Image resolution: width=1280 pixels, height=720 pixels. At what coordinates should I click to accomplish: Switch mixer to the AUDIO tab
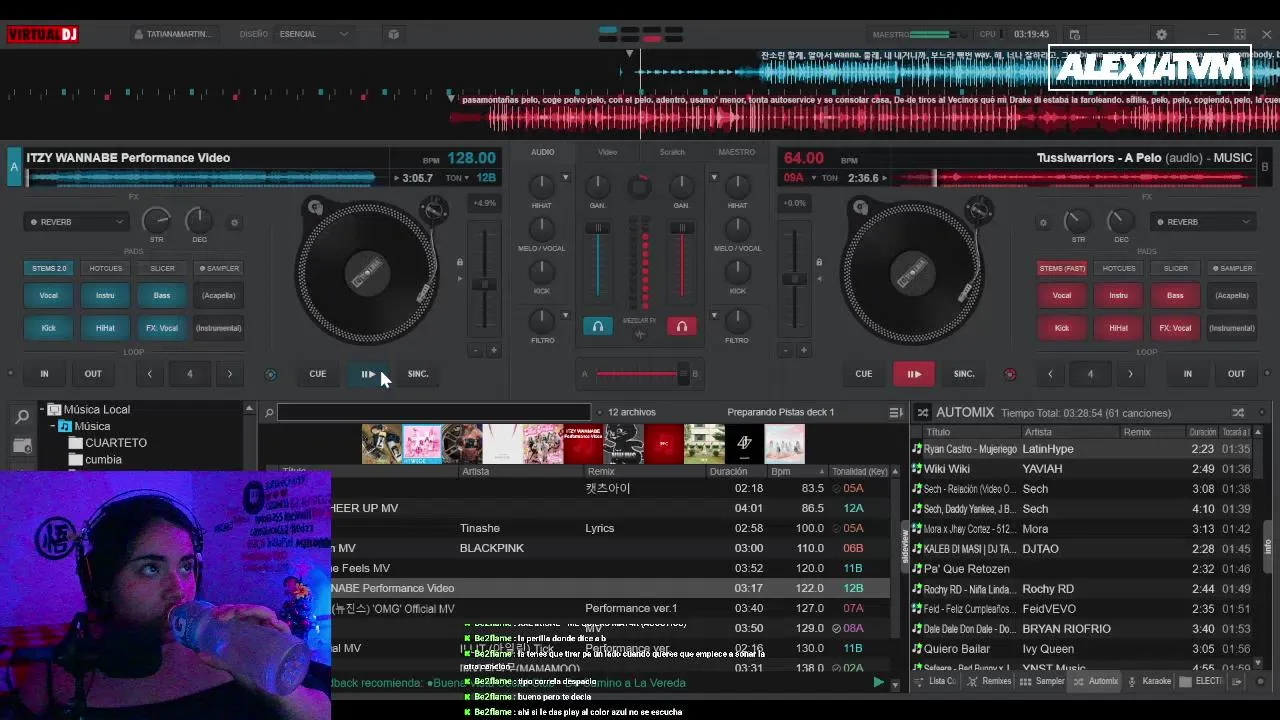point(543,152)
